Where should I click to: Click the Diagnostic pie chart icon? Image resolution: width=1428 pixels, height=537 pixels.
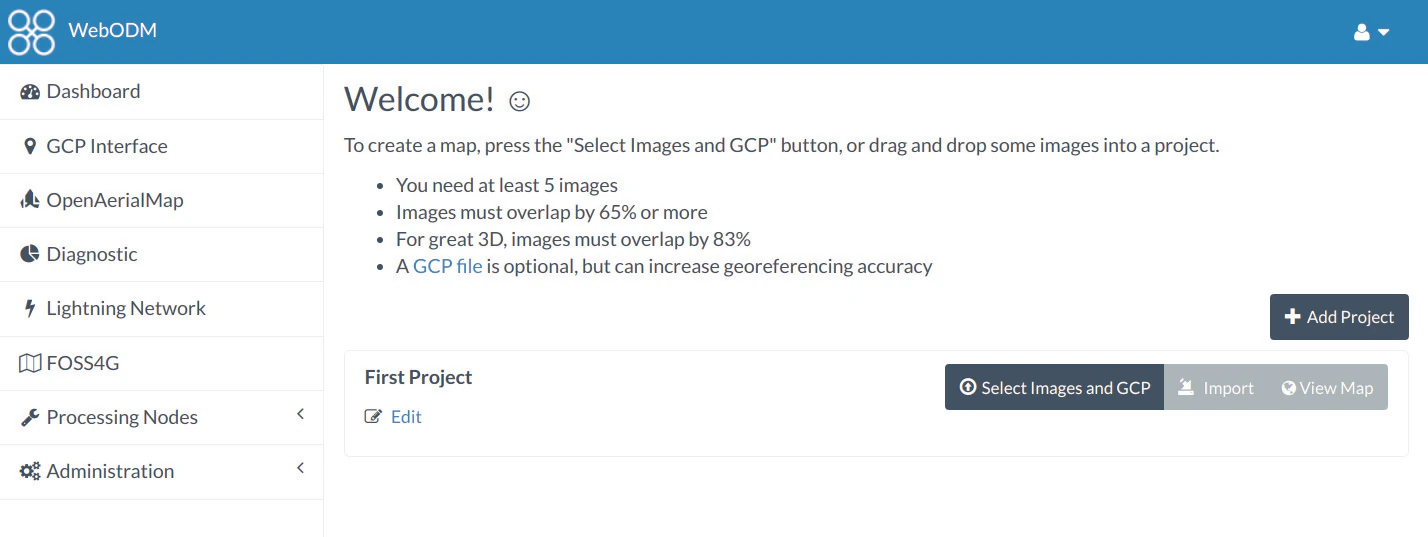point(30,254)
